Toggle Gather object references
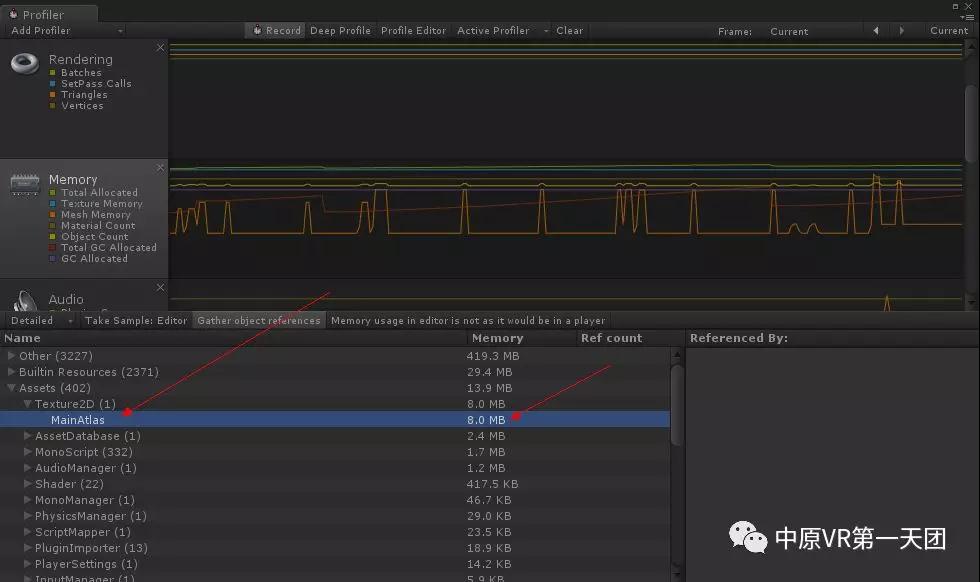 pos(259,321)
